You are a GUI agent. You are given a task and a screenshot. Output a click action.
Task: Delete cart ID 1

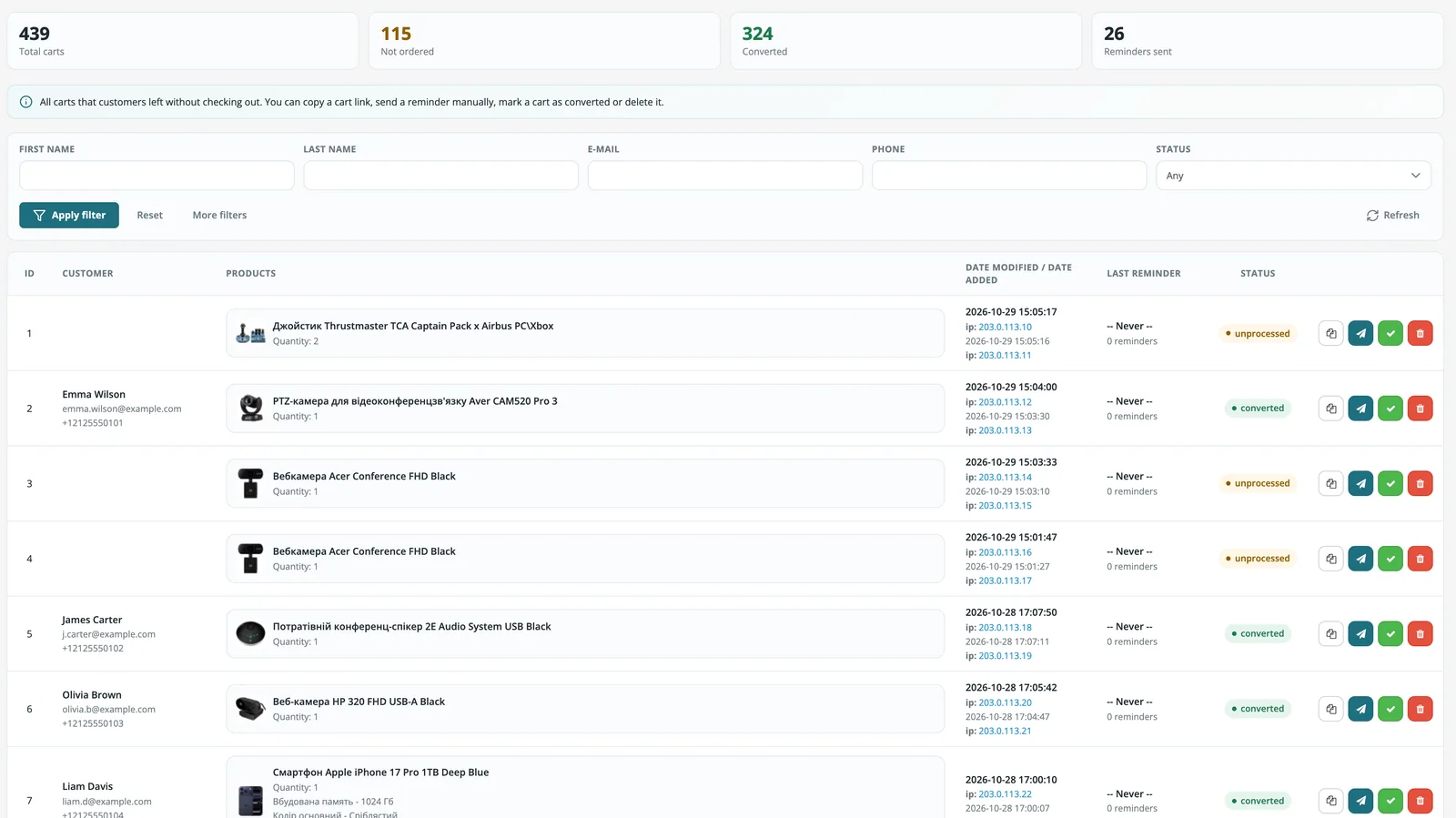[x=1421, y=333]
